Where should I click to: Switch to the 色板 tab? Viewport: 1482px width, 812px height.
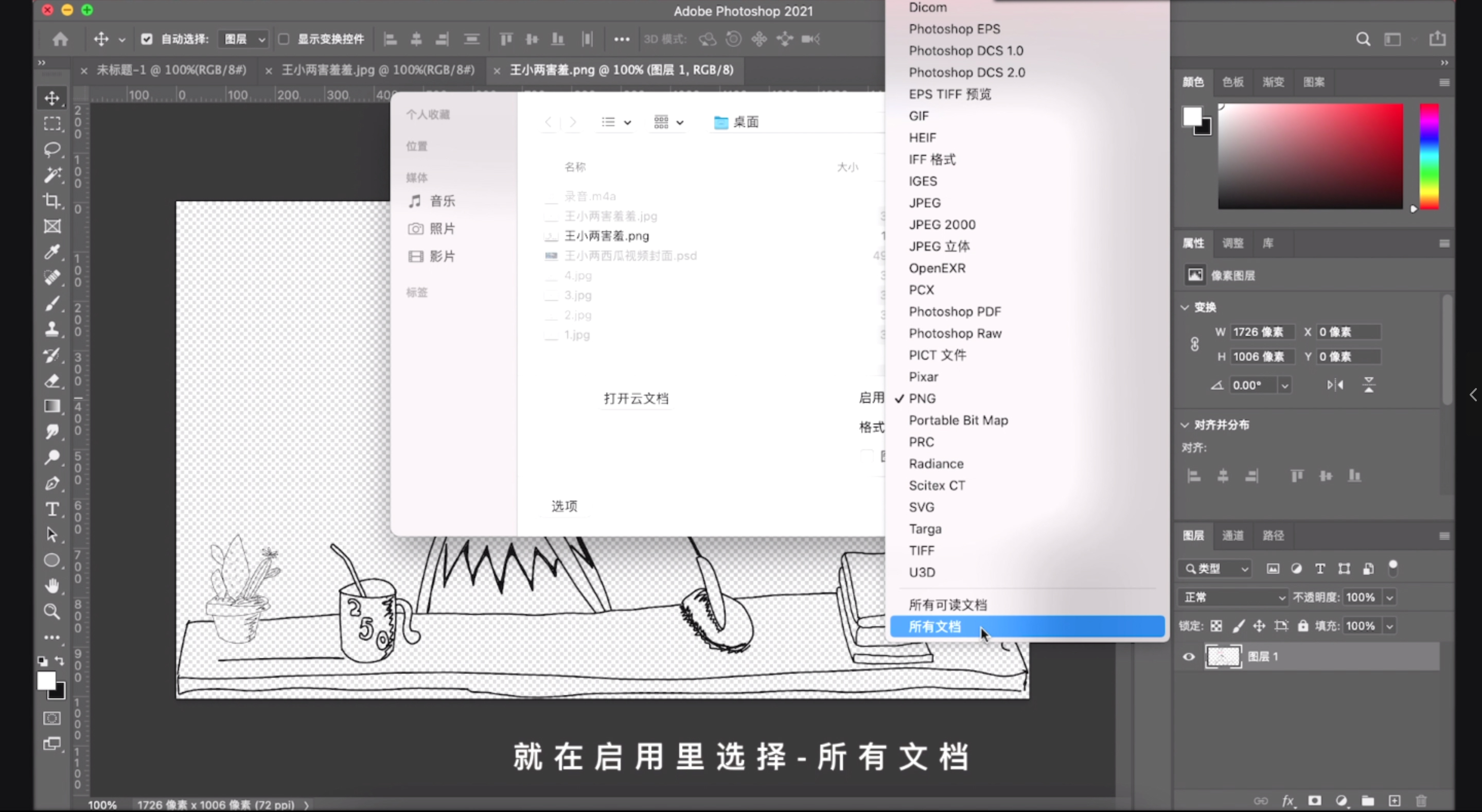point(1232,82)
